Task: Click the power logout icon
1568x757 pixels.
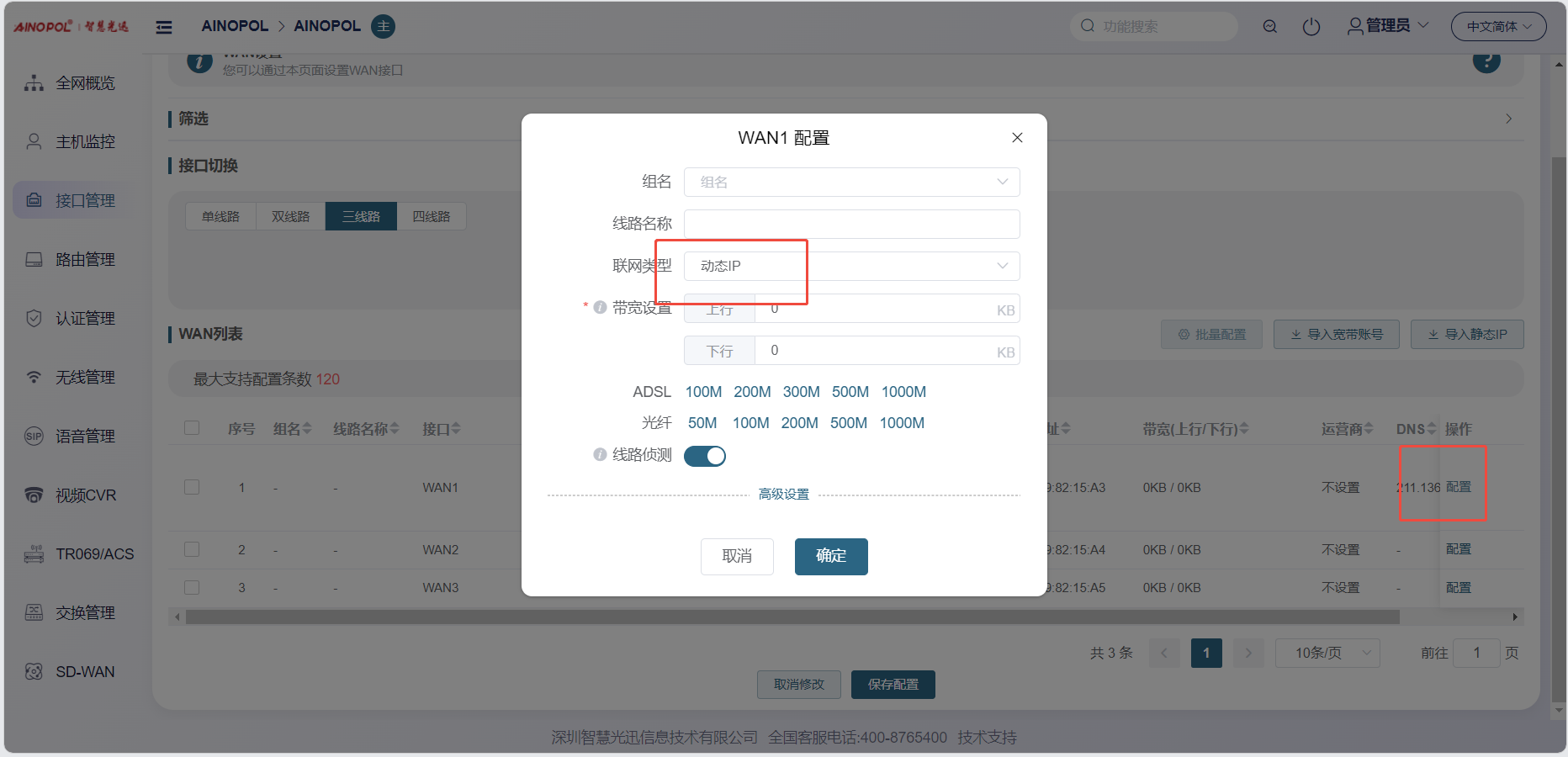Action: click(x=1311, y=27)
